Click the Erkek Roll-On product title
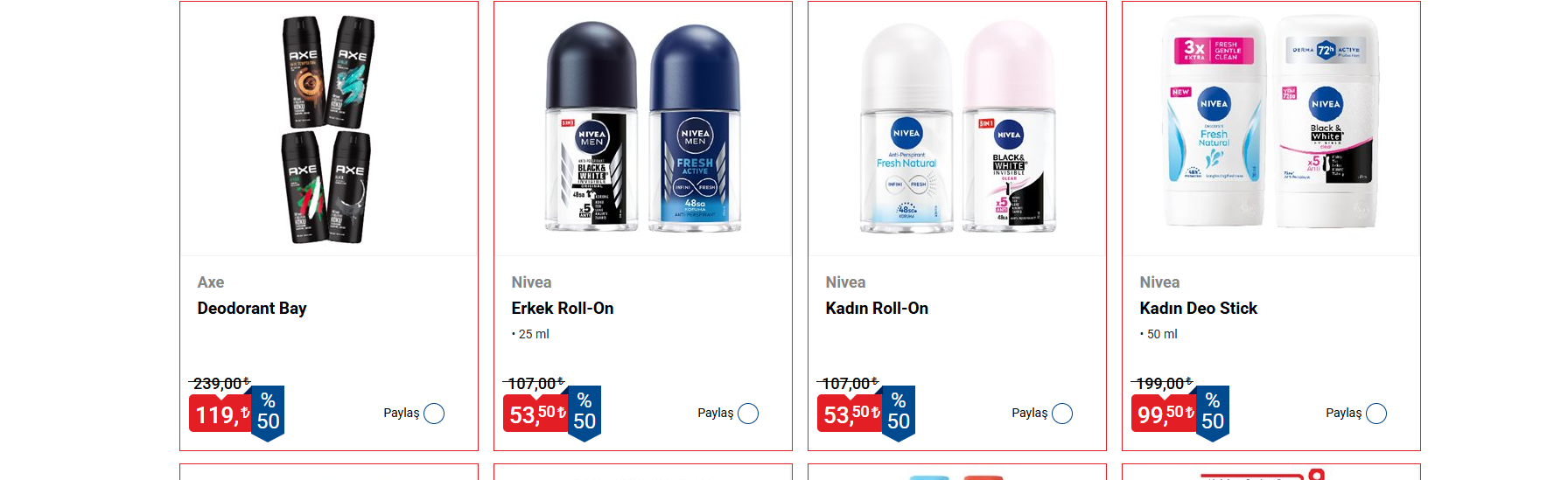1568x480 pixels. pos(563,309)
